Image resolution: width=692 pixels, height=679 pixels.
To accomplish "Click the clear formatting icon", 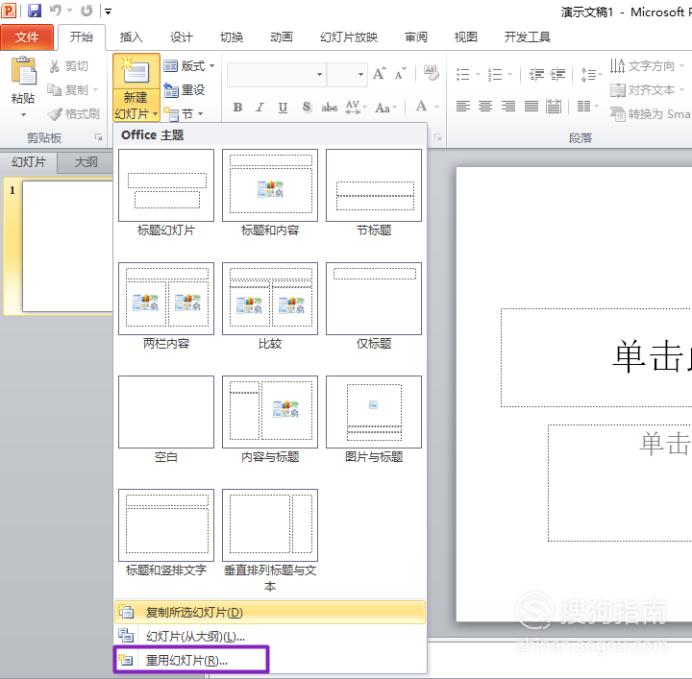I will pyautogui.click(x=431, y=73).
